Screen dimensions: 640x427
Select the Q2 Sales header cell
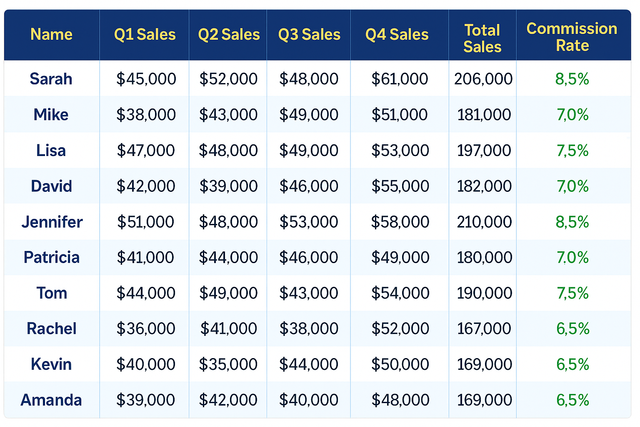[x=228, y=35]
